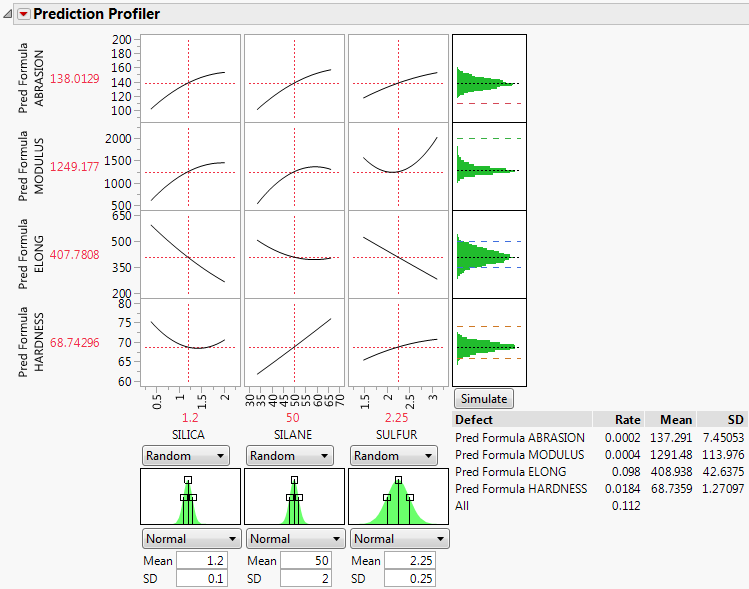Image resolution: width=749 pixels, height=589 pixels.
Task: Open the SILANE Random dropdown
Action: click(290, 455)
